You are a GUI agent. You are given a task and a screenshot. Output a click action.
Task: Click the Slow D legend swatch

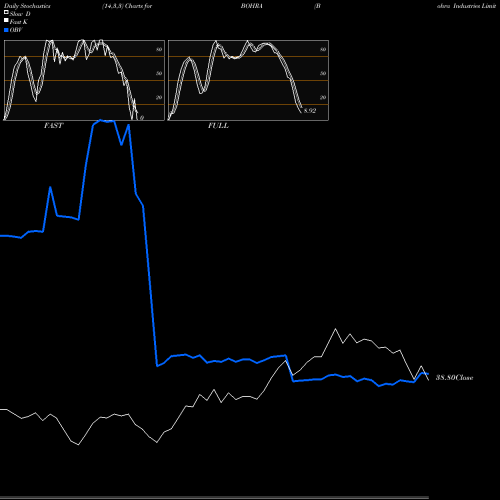coord(6,13)
